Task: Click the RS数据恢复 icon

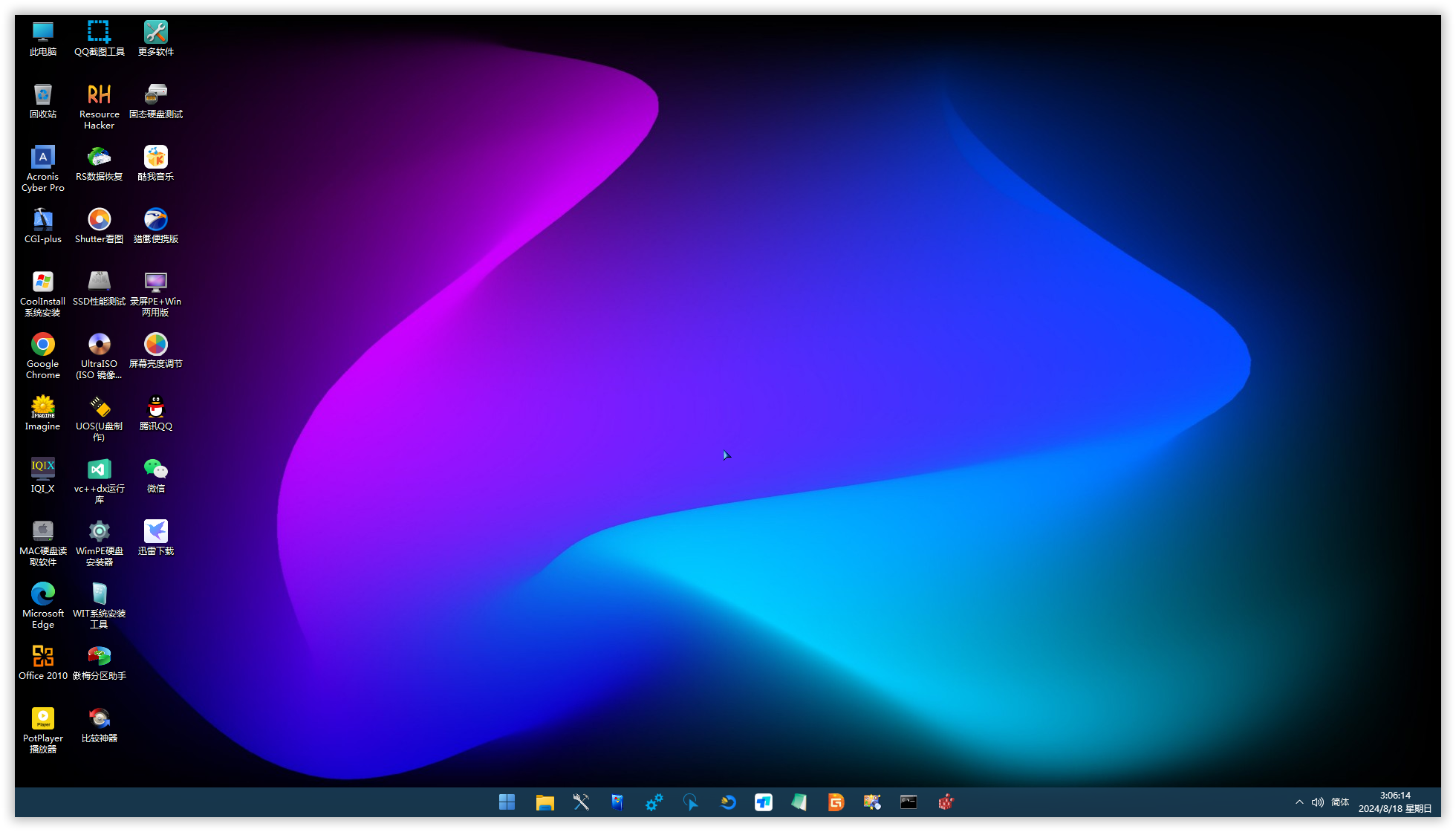Action: coord(100,163)
